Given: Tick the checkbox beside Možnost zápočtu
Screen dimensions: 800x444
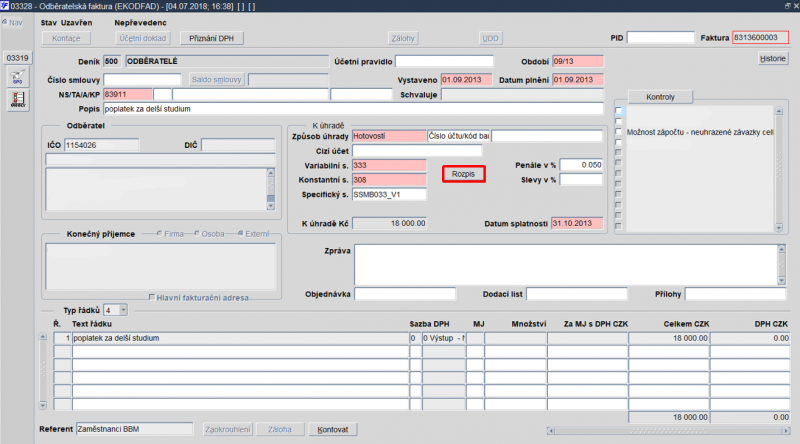Looking at the screenshot, I should pyautogui.click(x=619, y=132).
